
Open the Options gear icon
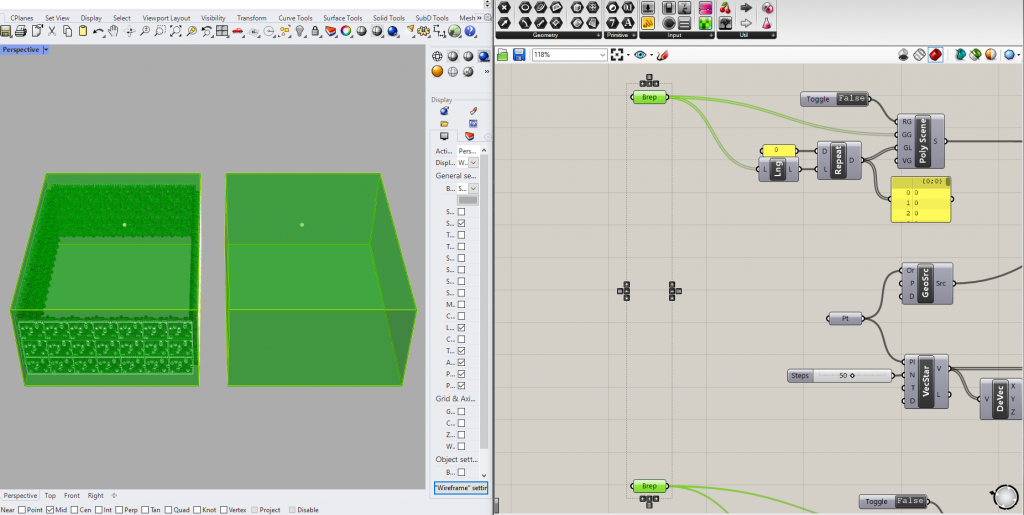tap(424, 31)
